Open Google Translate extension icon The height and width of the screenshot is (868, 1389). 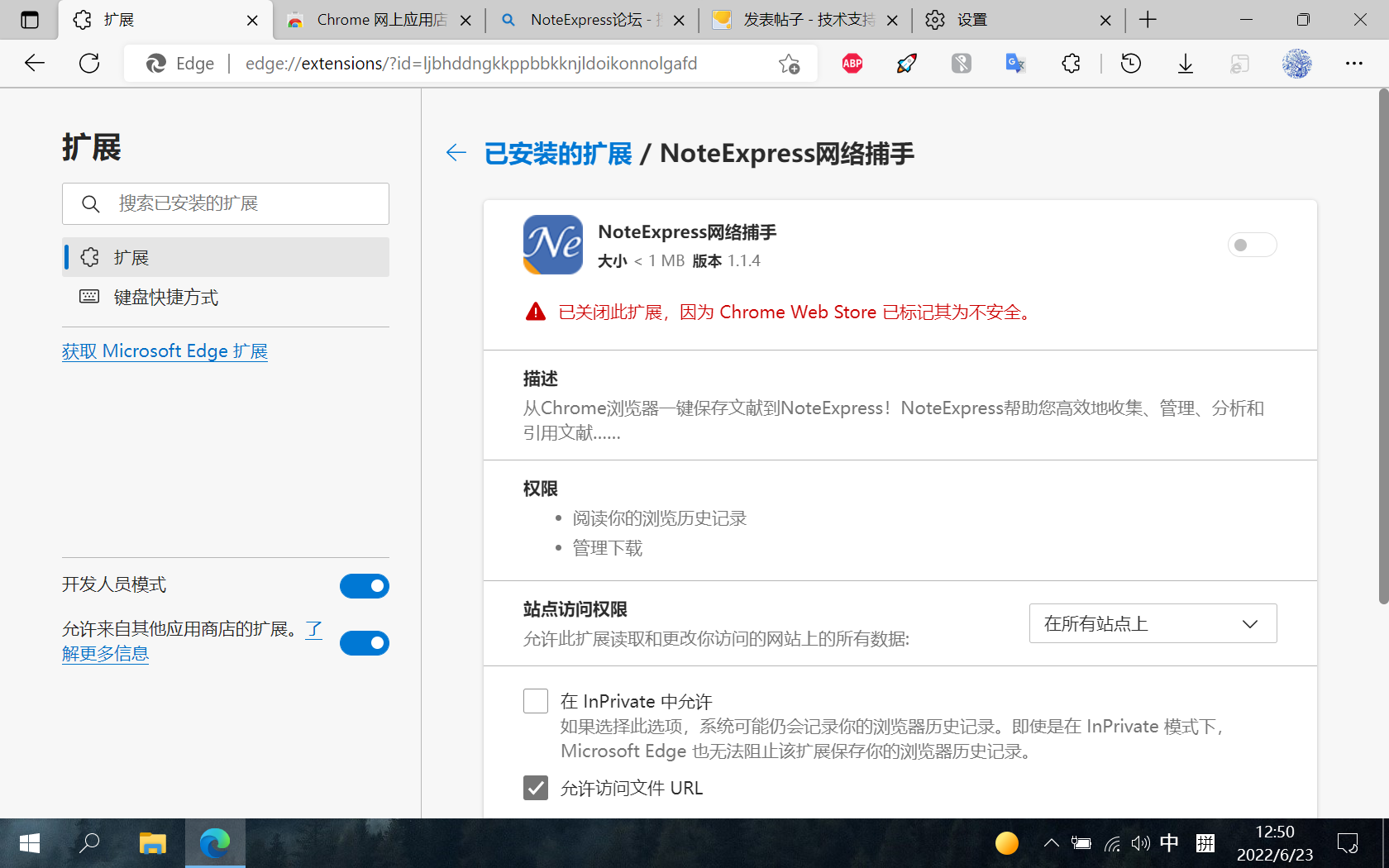[1015, 64]
